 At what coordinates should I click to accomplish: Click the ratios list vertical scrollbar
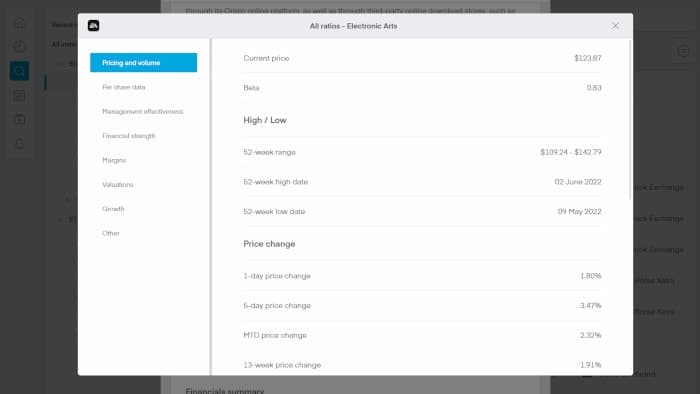pyautogui.click(x=630, y=120)
